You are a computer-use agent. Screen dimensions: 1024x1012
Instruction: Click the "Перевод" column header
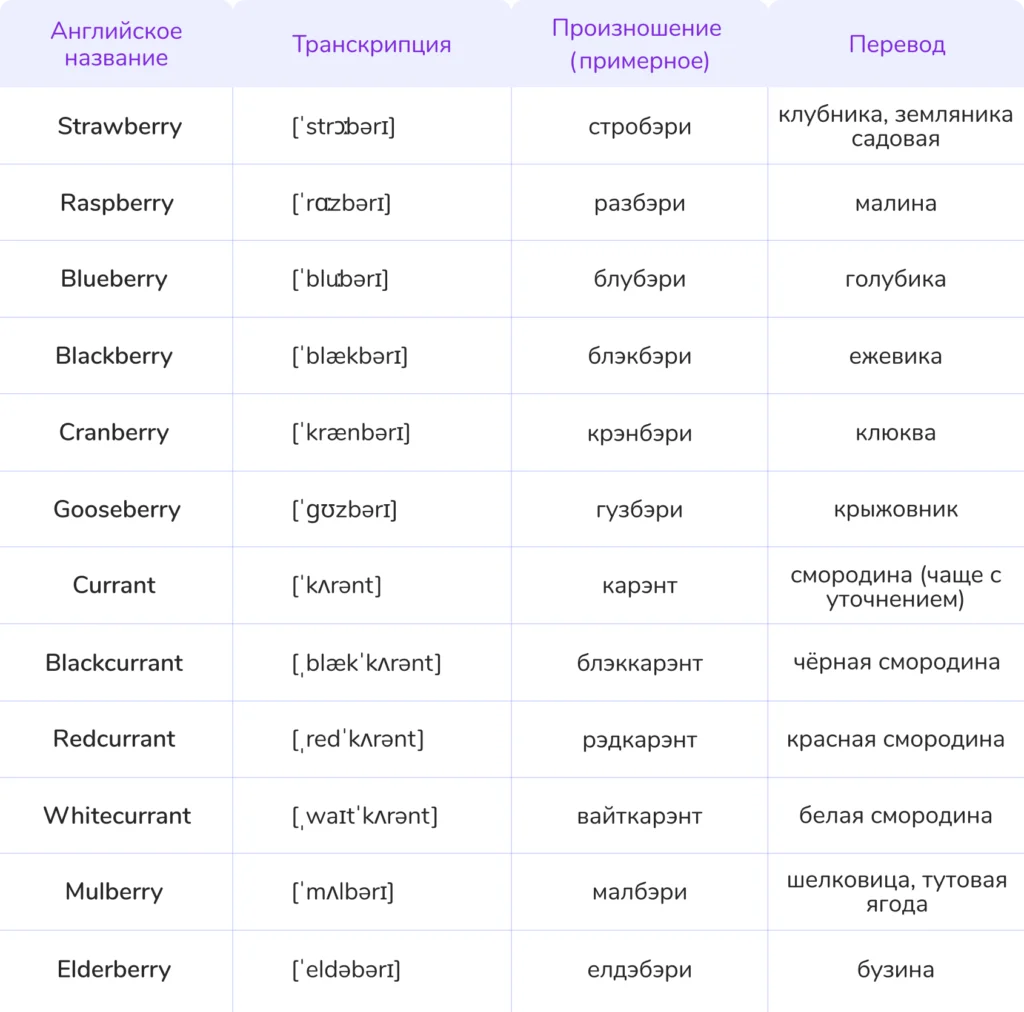[896, 44]
